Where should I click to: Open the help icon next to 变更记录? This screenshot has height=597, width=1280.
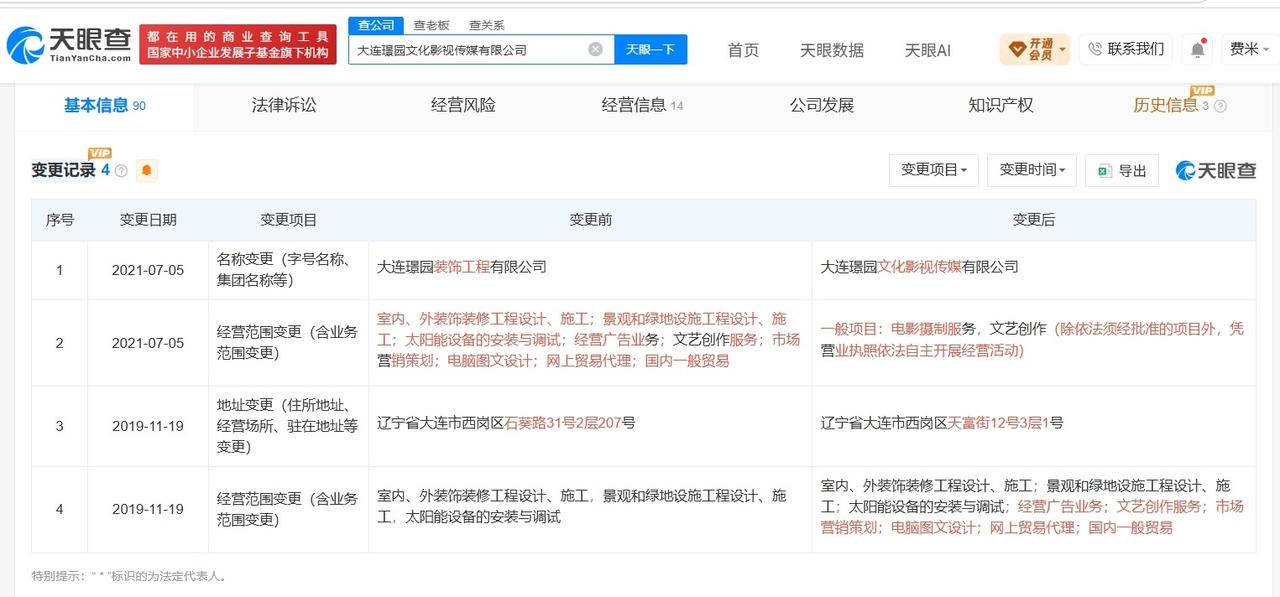pos(121,171)
